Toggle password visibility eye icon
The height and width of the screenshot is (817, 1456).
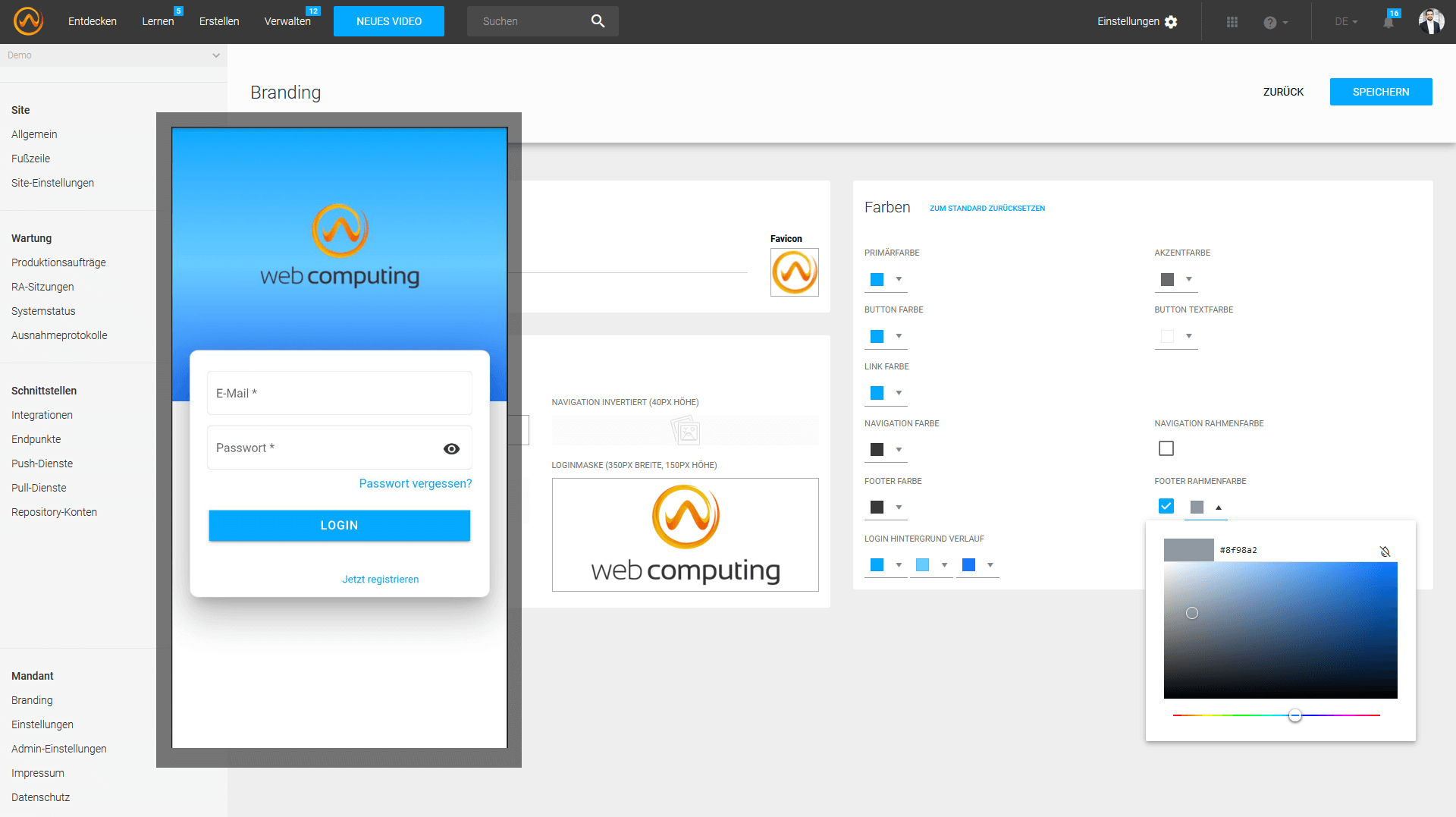pyautogui.click(x=451, y=448)
